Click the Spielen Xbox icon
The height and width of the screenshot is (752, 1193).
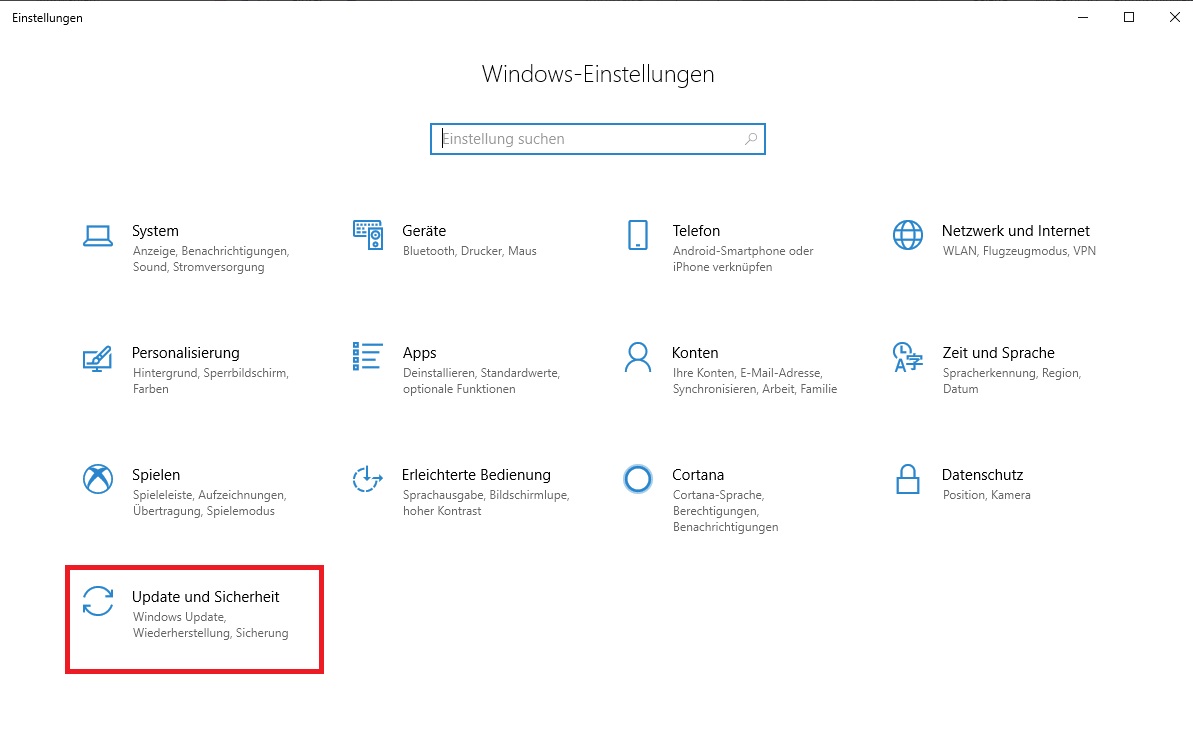[x=97, y=479]
